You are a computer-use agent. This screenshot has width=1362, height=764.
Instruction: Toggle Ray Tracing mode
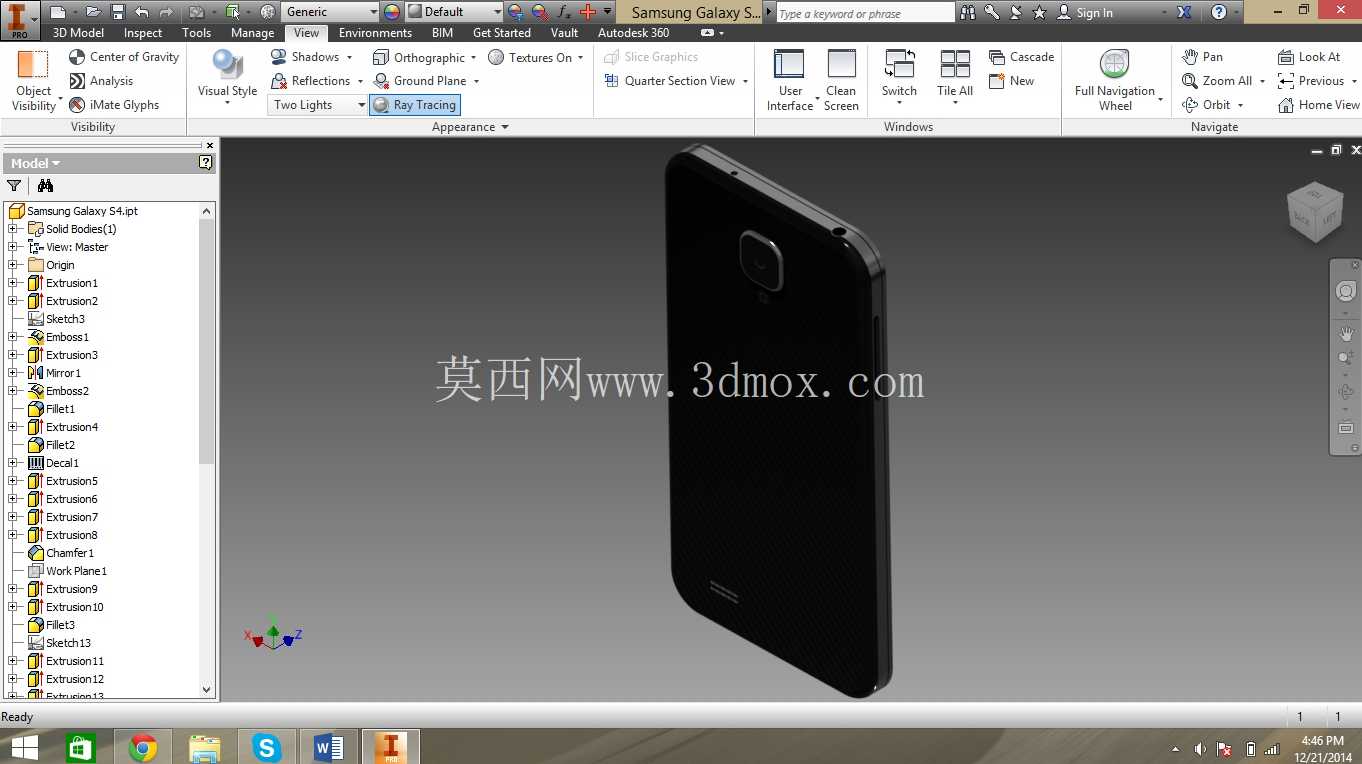414,105
